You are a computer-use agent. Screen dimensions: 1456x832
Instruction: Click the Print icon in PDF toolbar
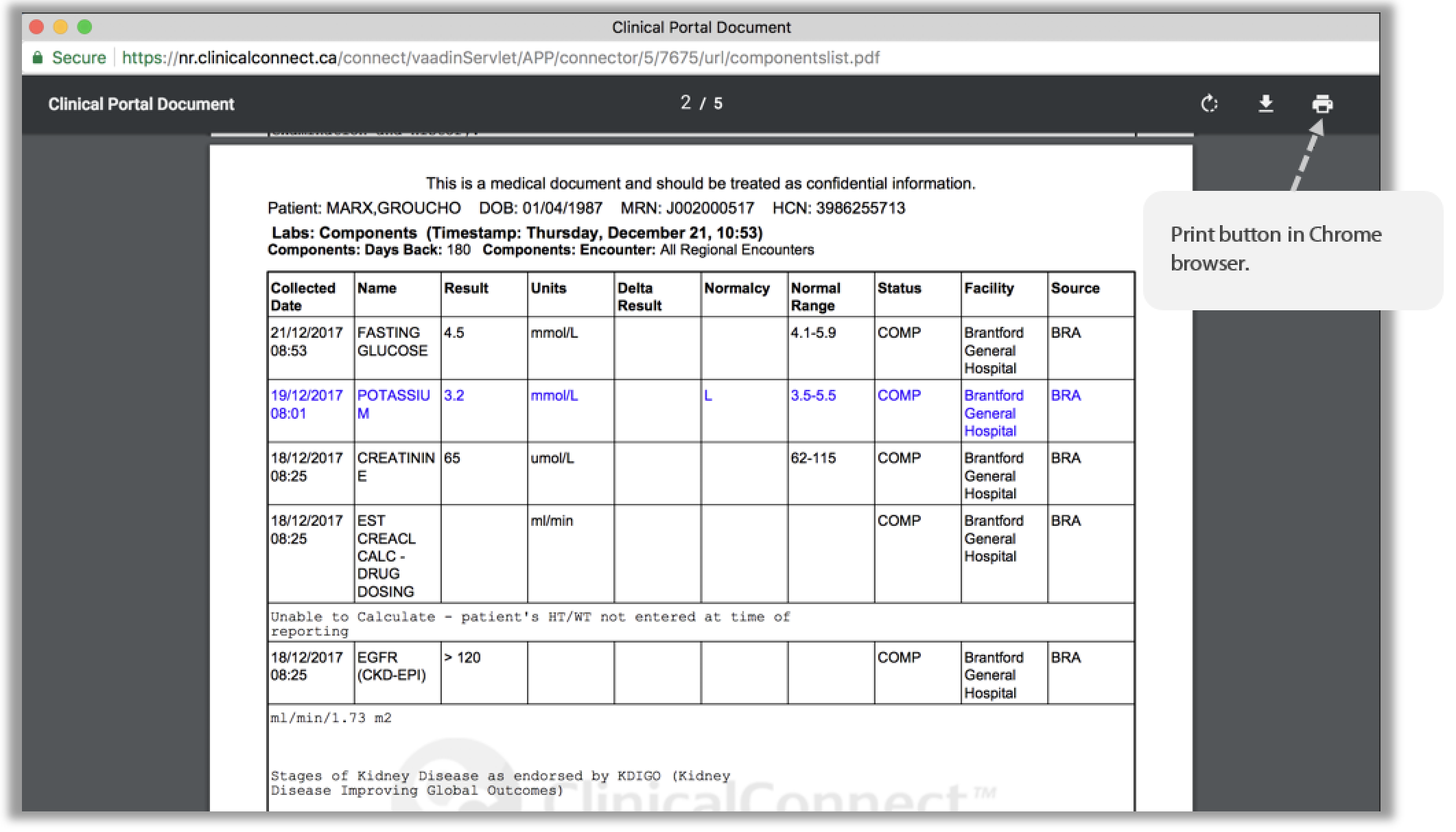point(1322,104)
